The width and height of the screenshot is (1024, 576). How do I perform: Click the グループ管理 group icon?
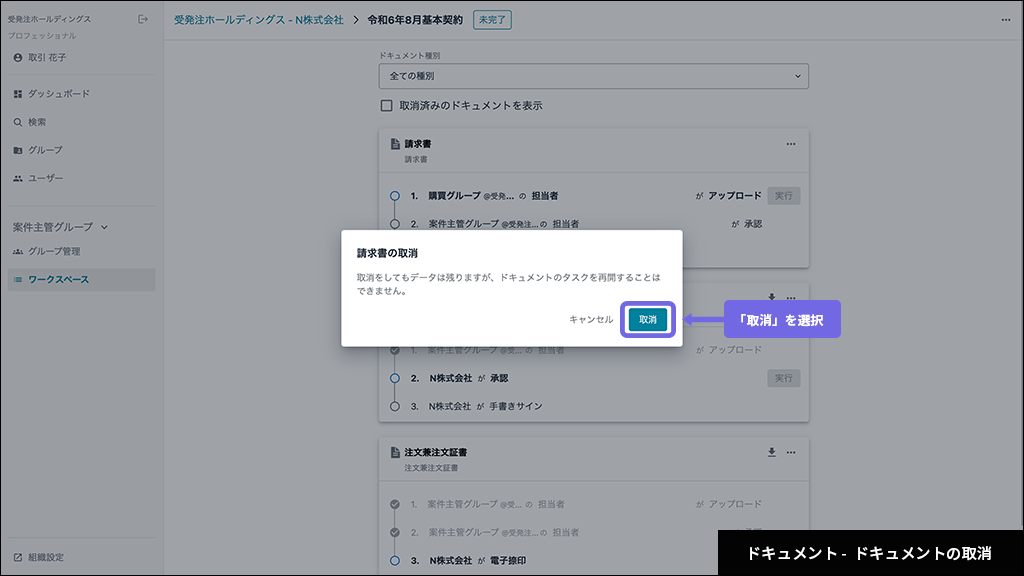click(18, 251)
